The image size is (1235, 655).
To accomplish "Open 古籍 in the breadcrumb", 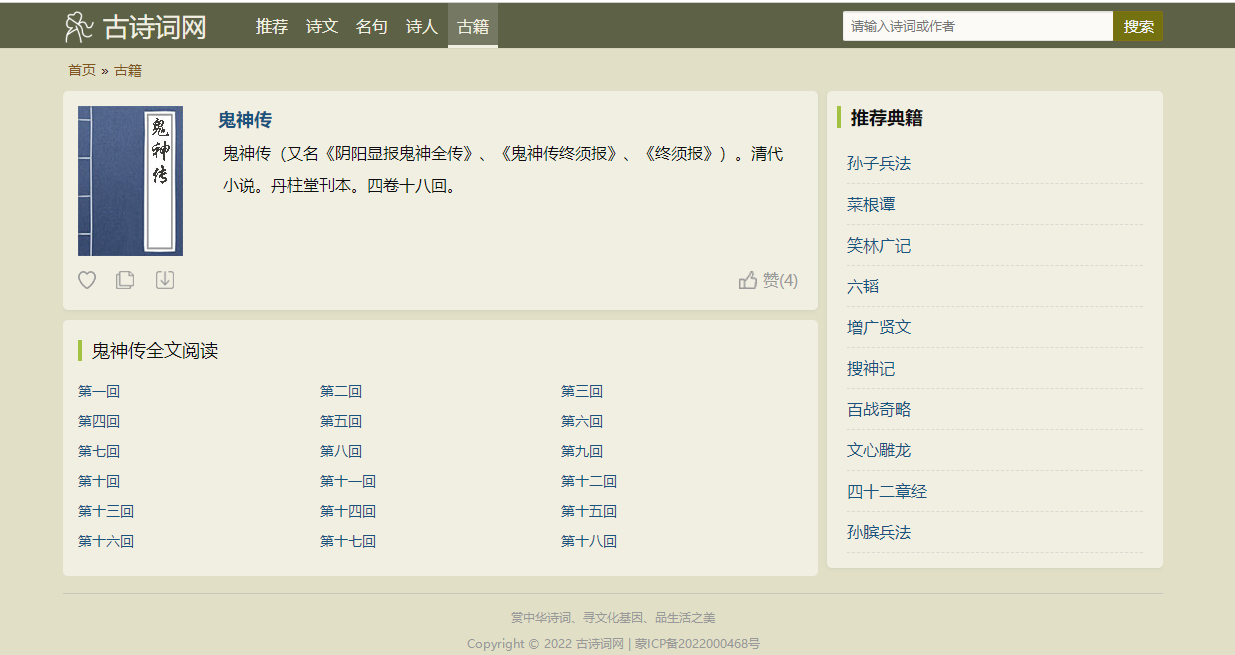I will pos(128,70).
